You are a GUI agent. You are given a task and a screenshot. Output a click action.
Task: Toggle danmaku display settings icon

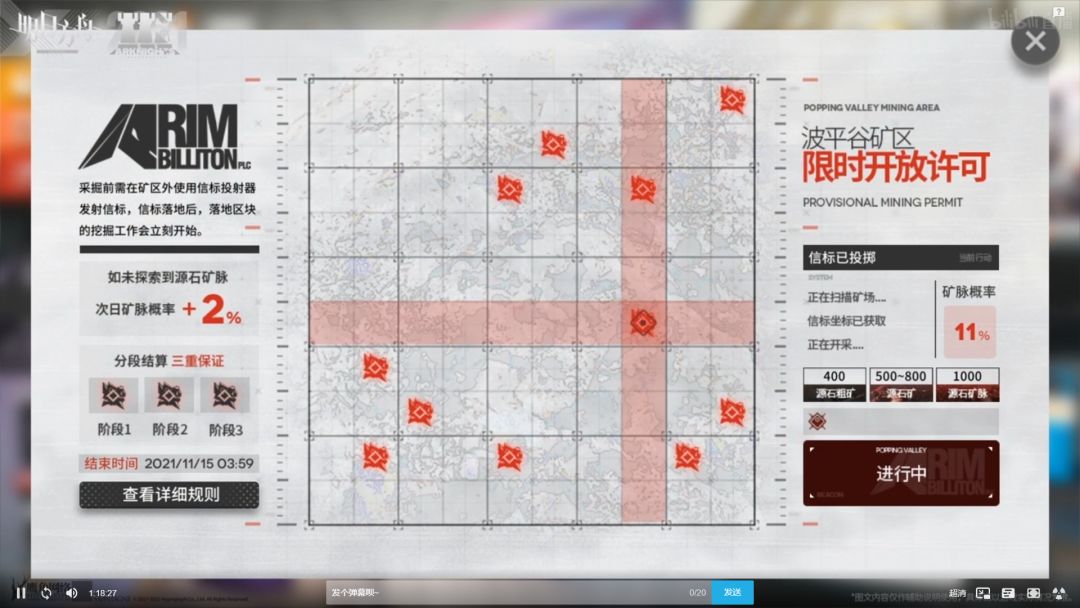click(x=1008, y=593)
